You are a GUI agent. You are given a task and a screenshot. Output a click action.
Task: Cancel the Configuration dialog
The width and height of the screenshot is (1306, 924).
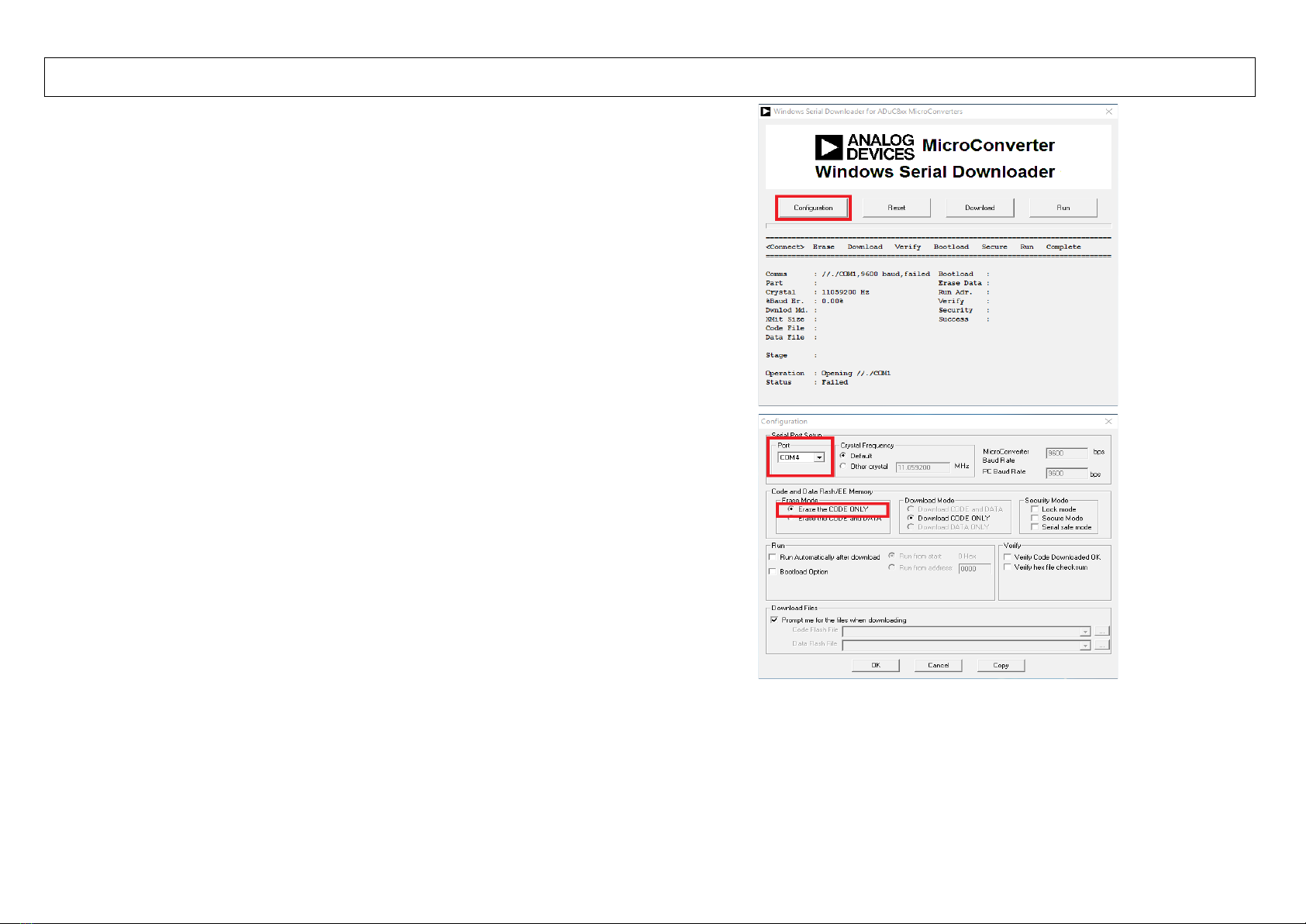coord(939,665)
